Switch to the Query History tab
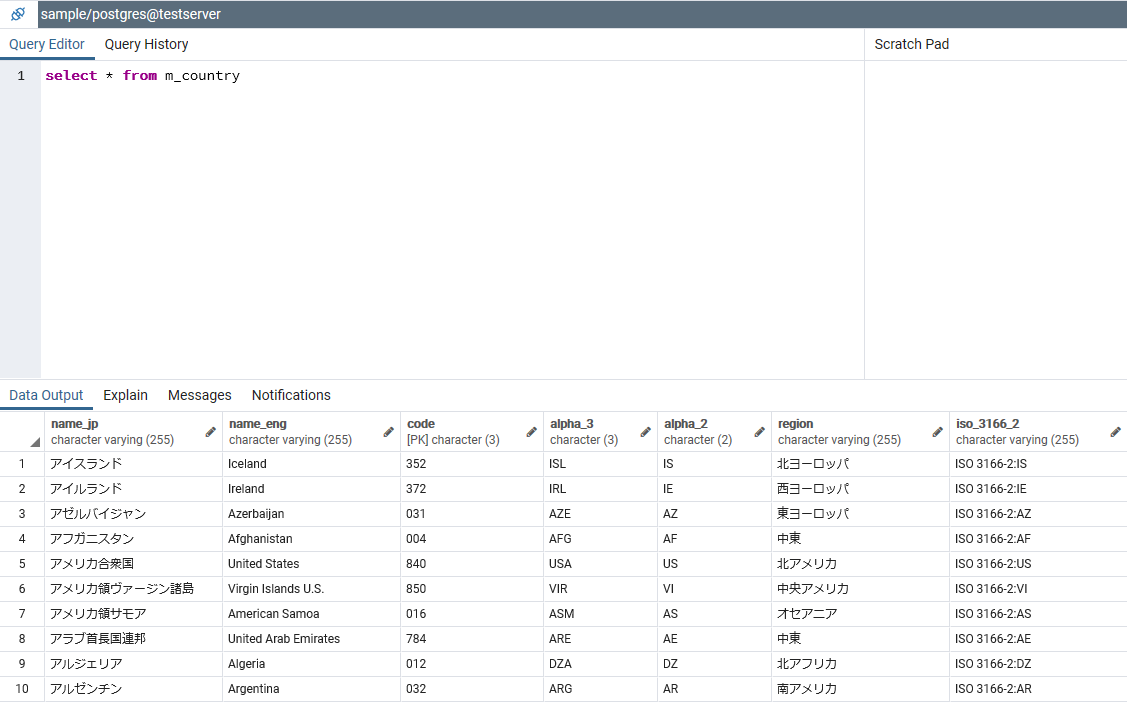Screen dimensions: 1127x702 [146, 44]
